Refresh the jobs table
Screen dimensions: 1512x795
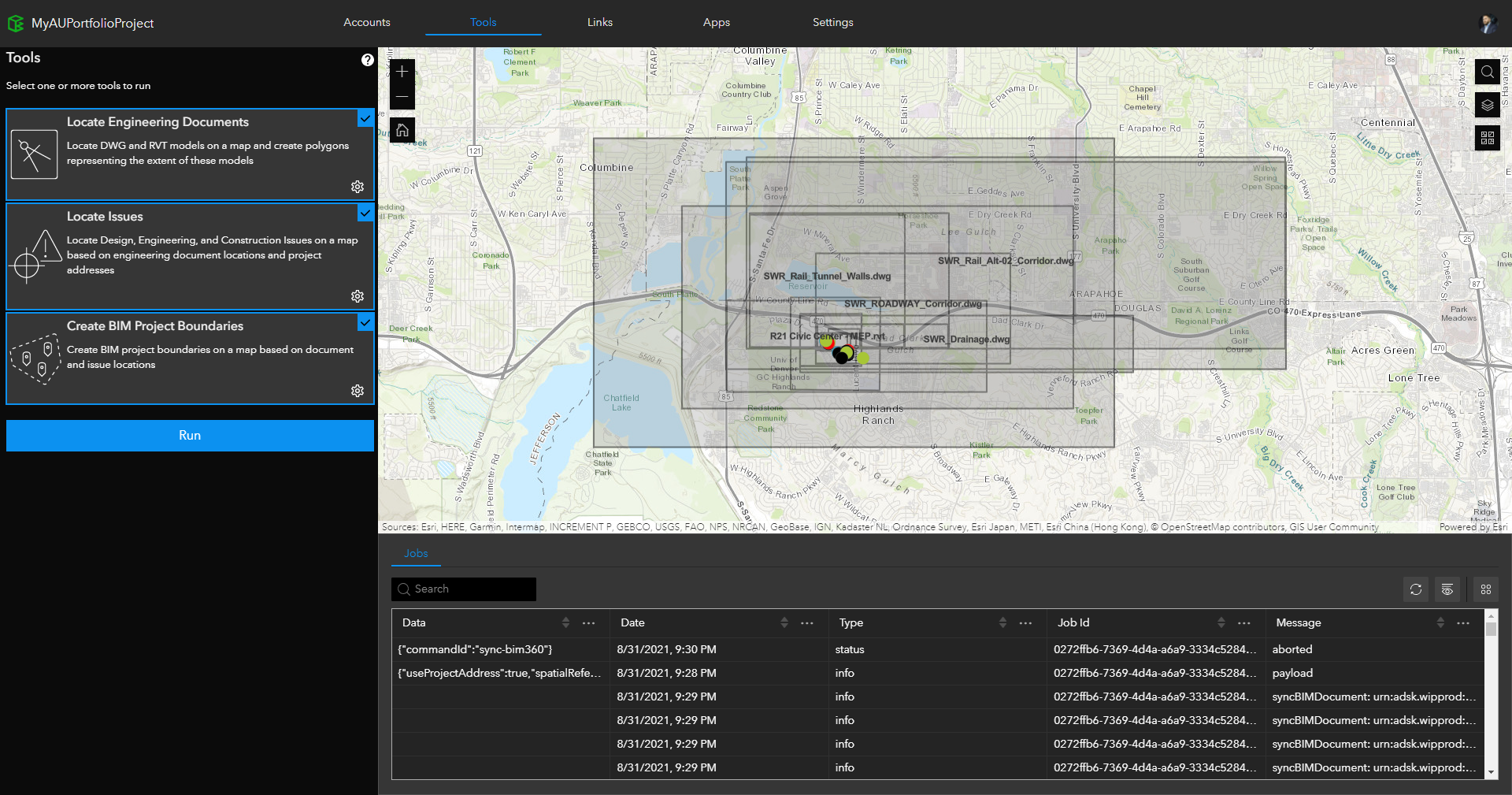[x=1415, y=589]
